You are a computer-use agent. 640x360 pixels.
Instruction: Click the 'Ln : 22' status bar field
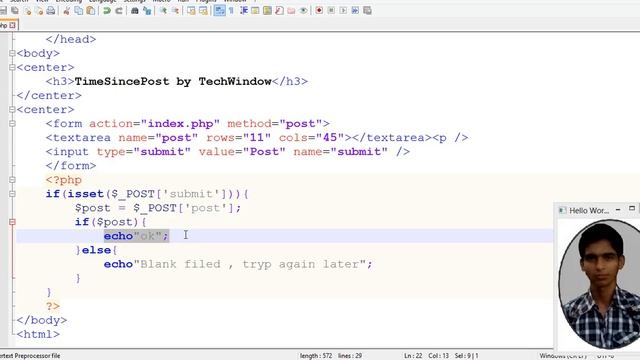point(413,356)
